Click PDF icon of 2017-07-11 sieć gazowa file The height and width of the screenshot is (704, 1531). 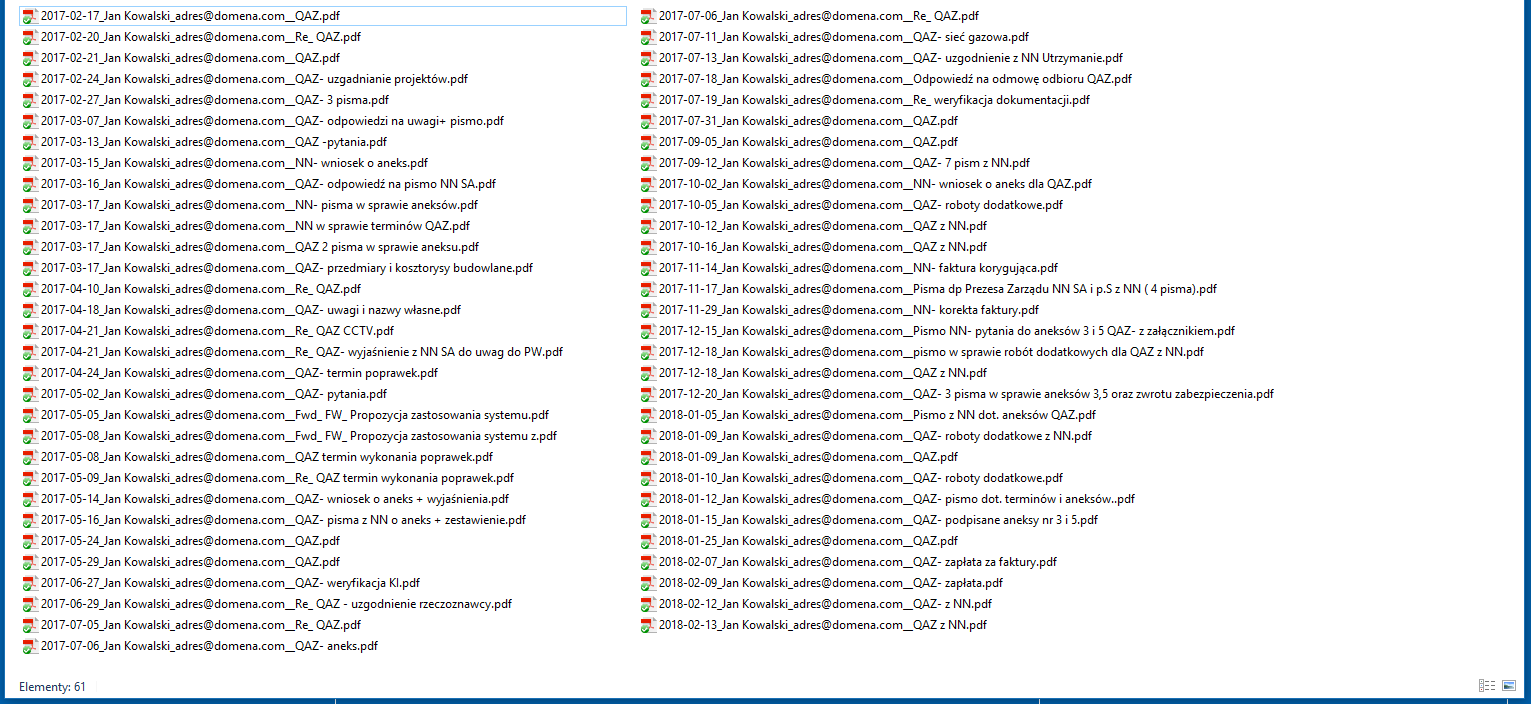(648, 37)
